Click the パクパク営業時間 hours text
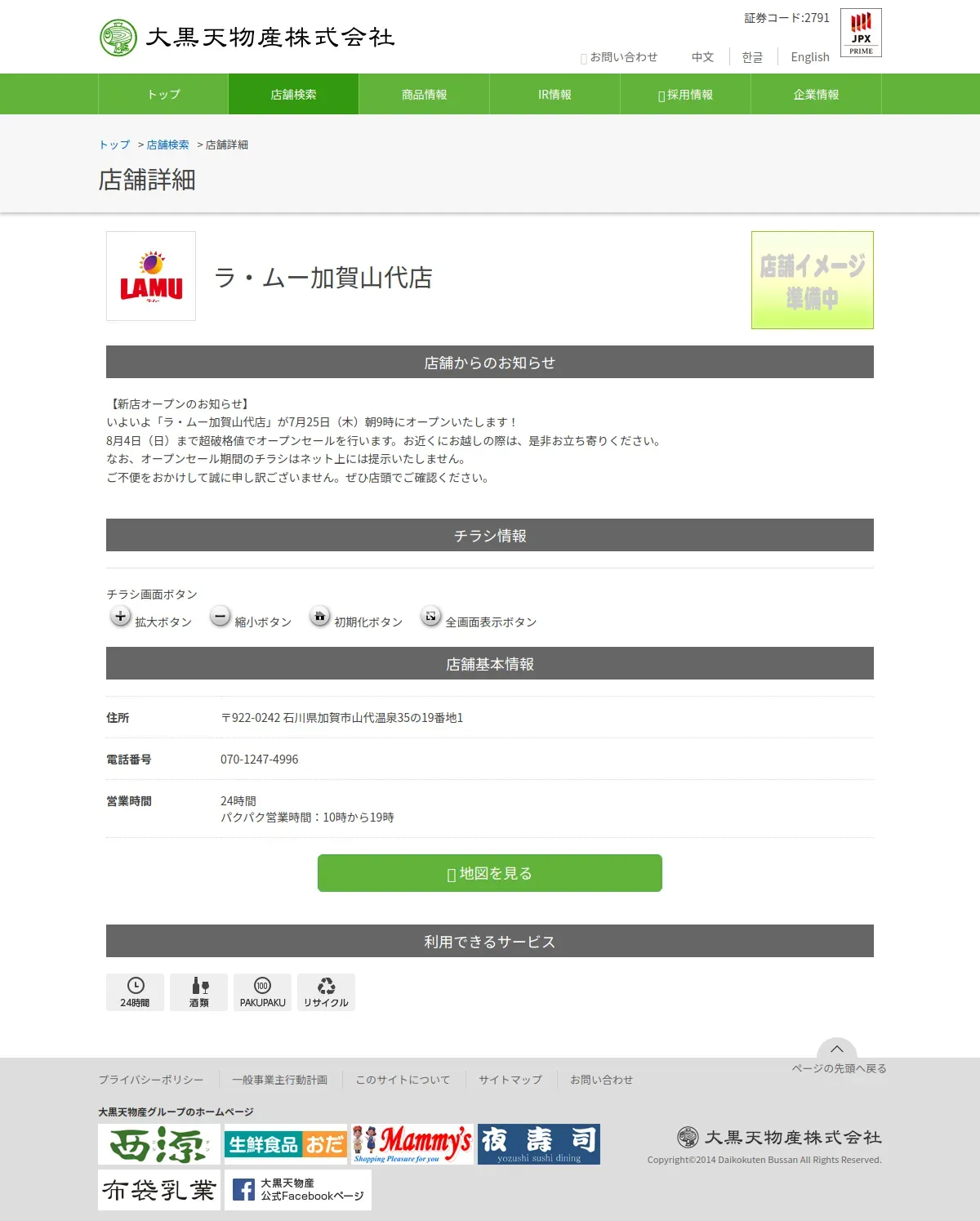 click(x=307, y=818)
